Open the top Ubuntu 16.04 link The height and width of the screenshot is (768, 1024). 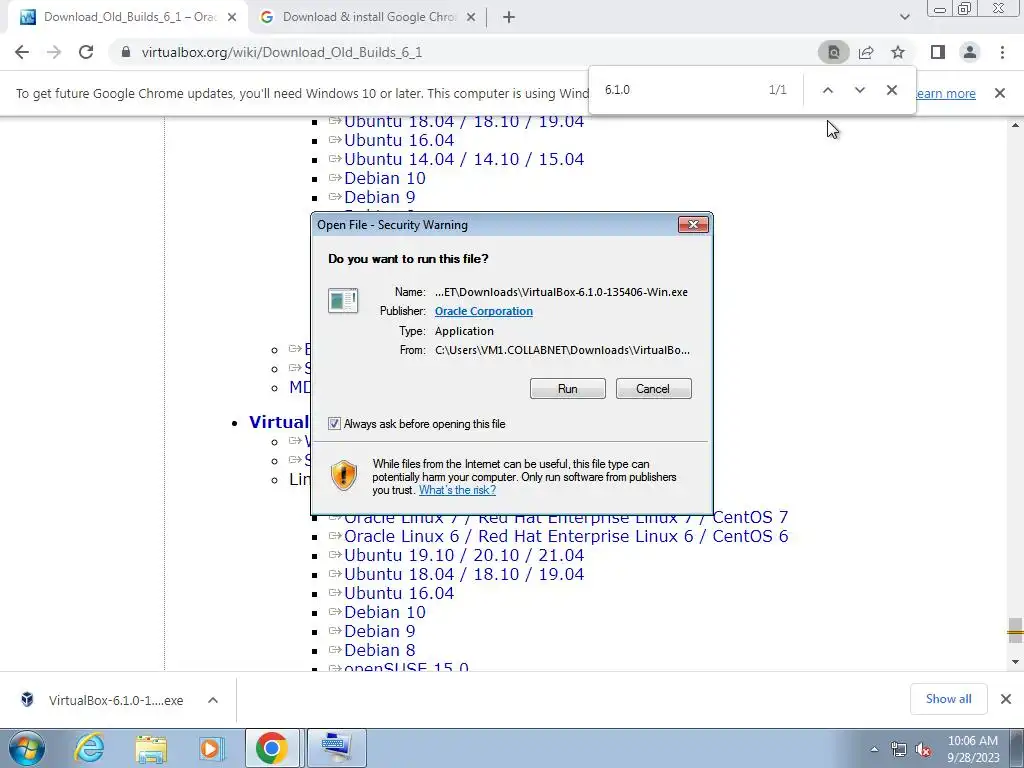tap(399, 140)
